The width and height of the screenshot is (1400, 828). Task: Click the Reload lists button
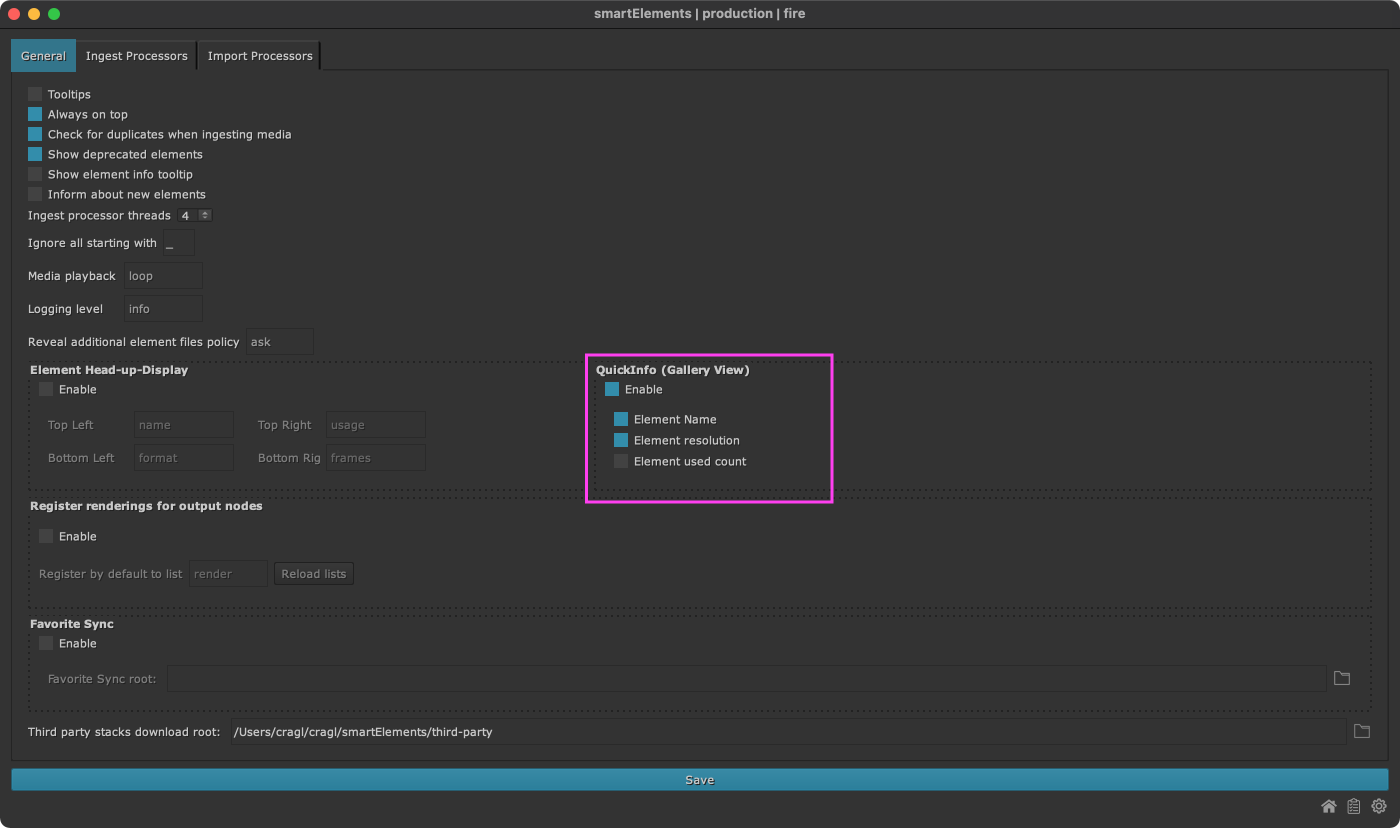click(313, 574)
